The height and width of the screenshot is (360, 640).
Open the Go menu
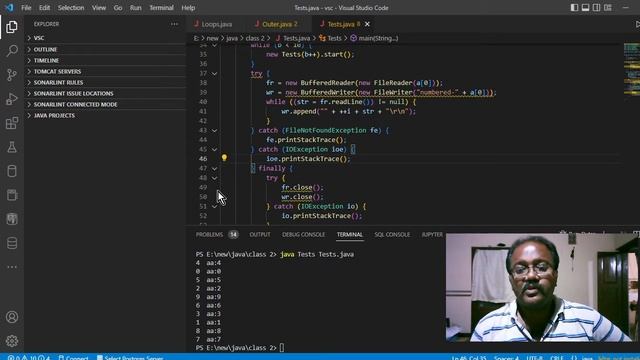click(118, 7)
